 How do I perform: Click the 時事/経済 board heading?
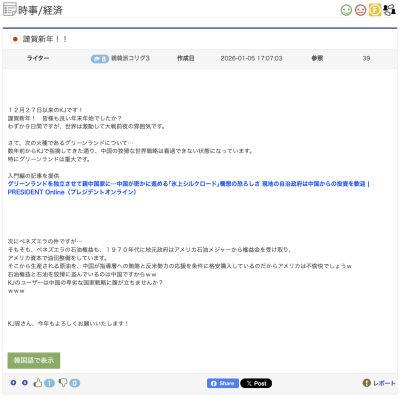40,10
